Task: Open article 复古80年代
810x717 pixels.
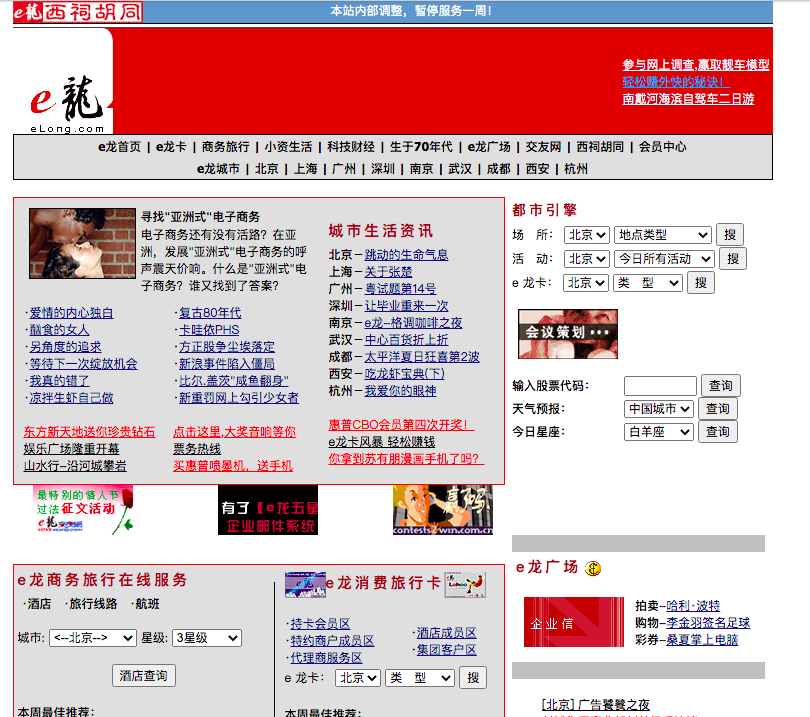Action: pos(210,313)
